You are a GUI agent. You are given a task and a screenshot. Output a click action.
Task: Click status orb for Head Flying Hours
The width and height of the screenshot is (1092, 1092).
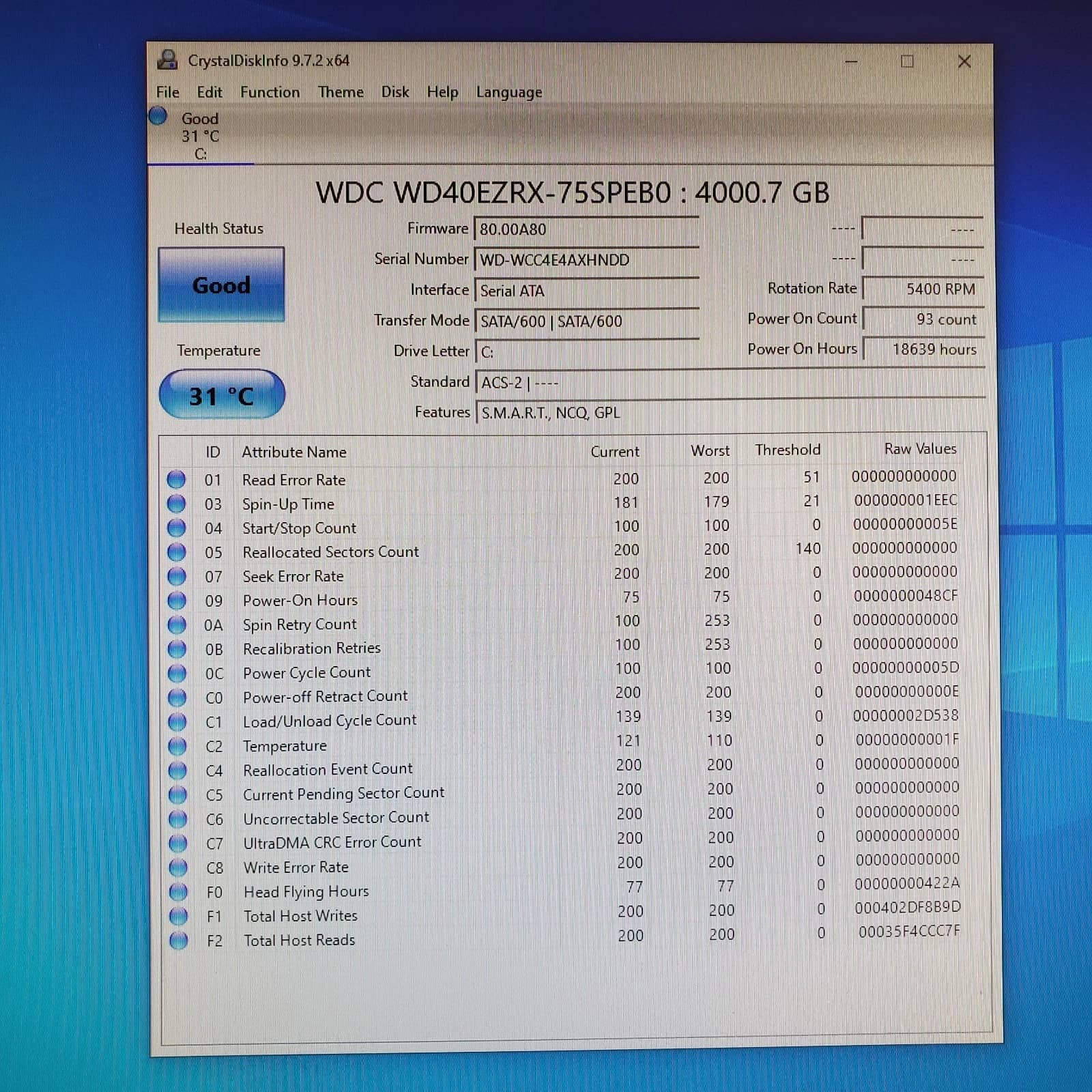tap(178, 891)
